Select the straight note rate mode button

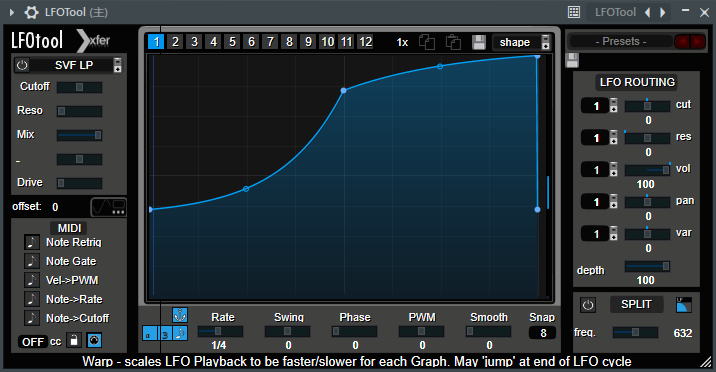point(180,334)
